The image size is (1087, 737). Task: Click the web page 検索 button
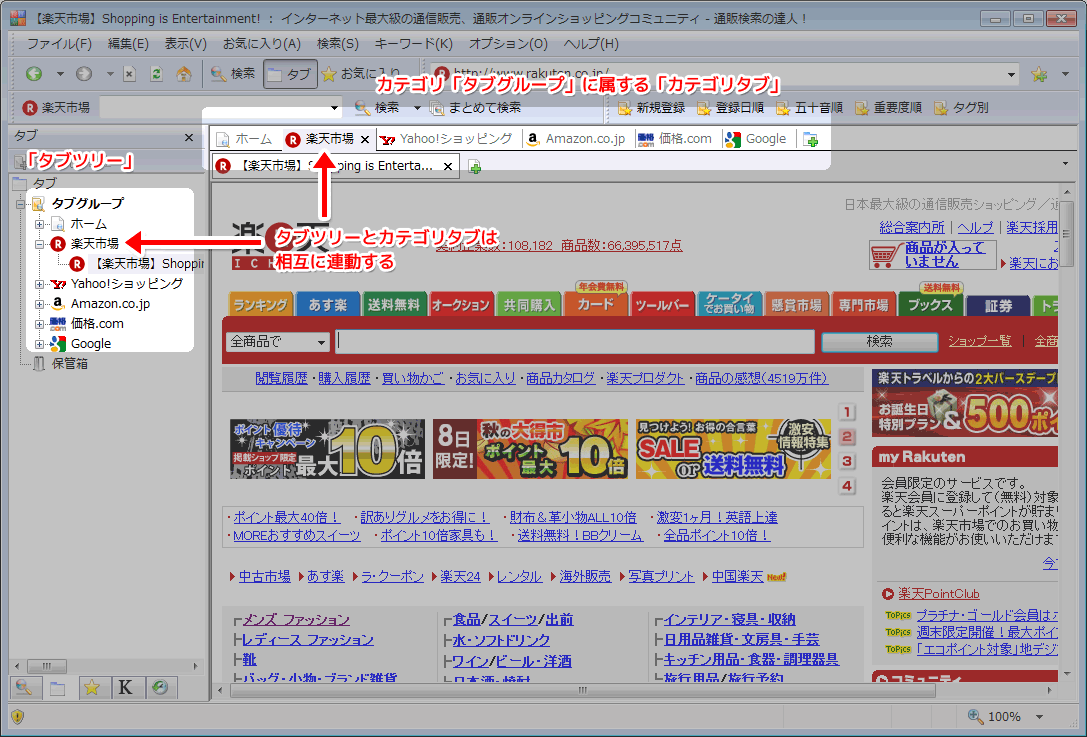click(880, 341)
